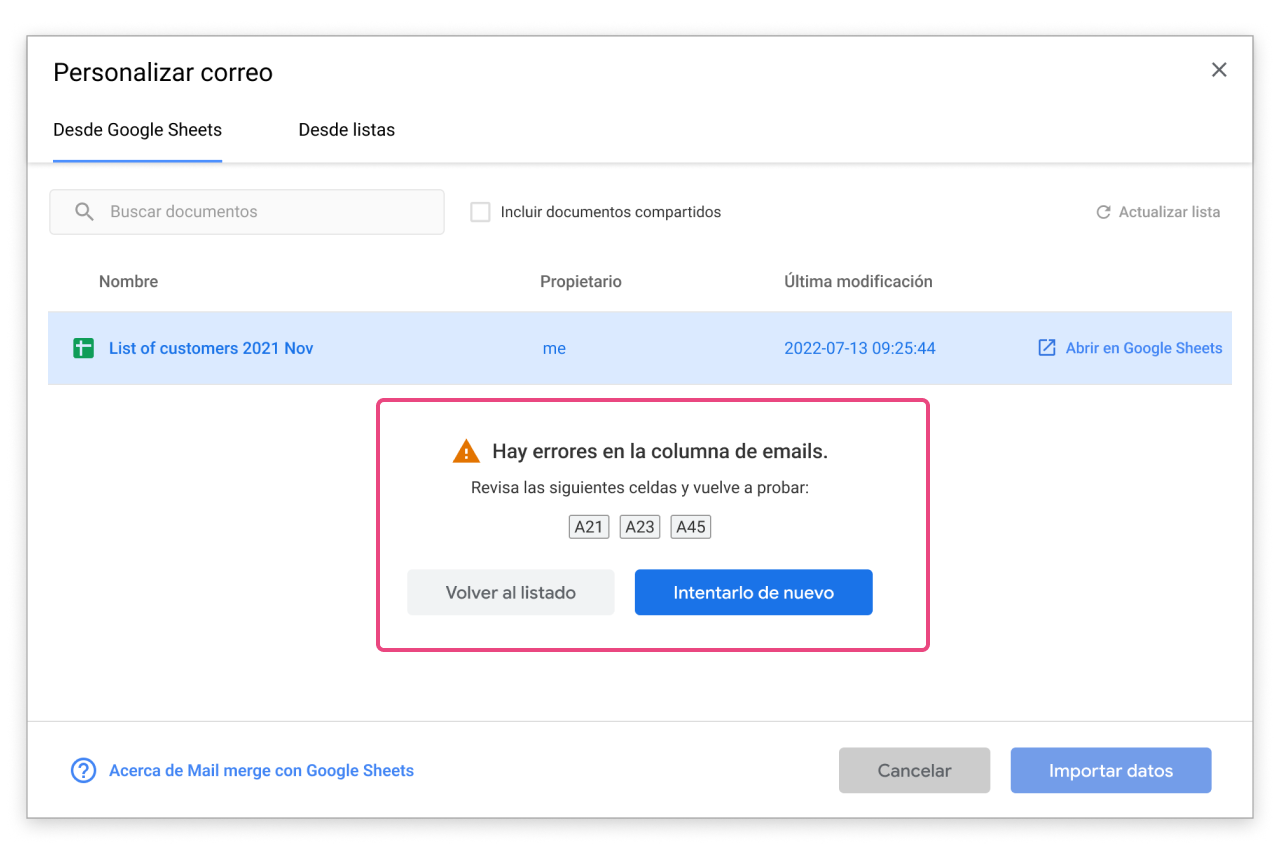Open Acerca de Mail merge con Google Sheets link

click(261, 771)
